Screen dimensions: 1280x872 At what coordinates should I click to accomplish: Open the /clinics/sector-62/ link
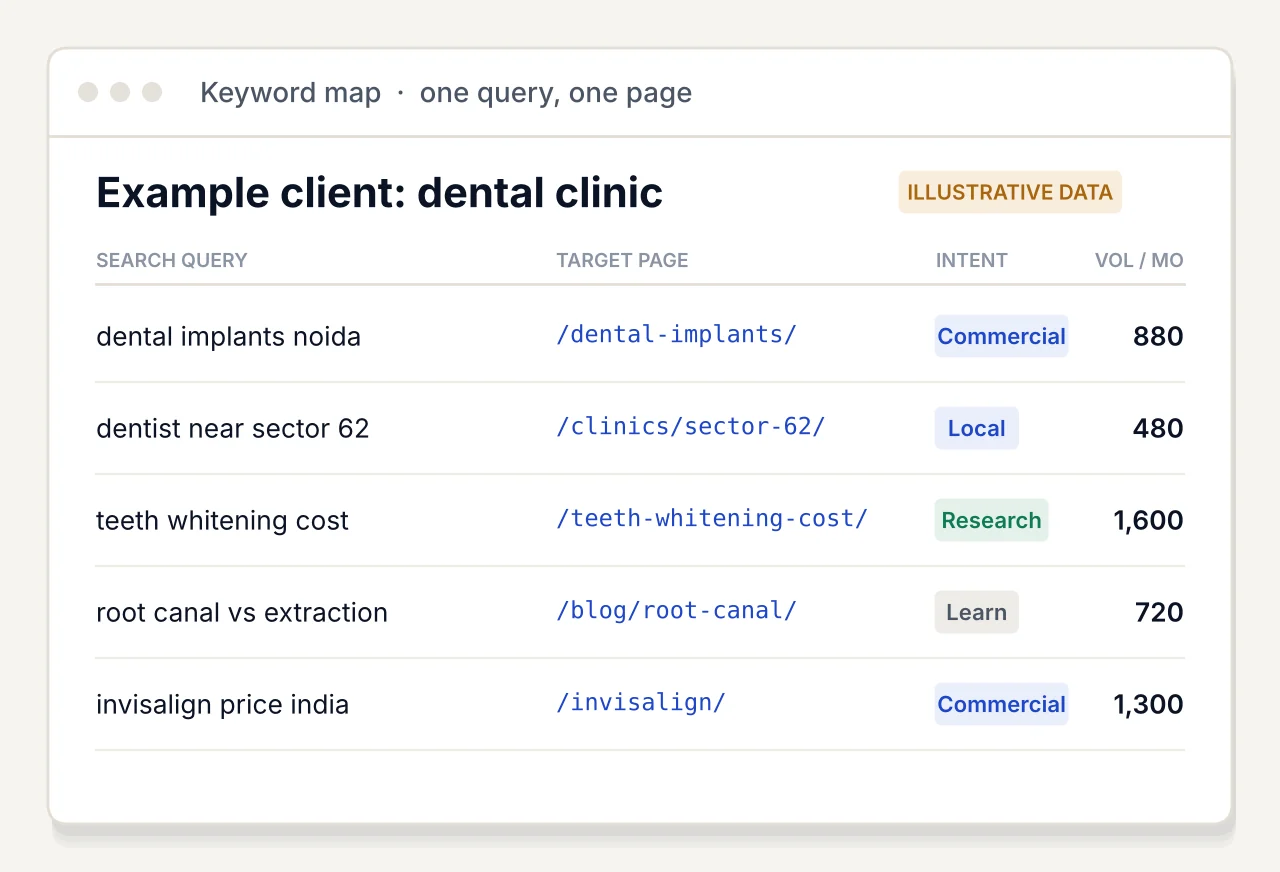tap(690, 426)
